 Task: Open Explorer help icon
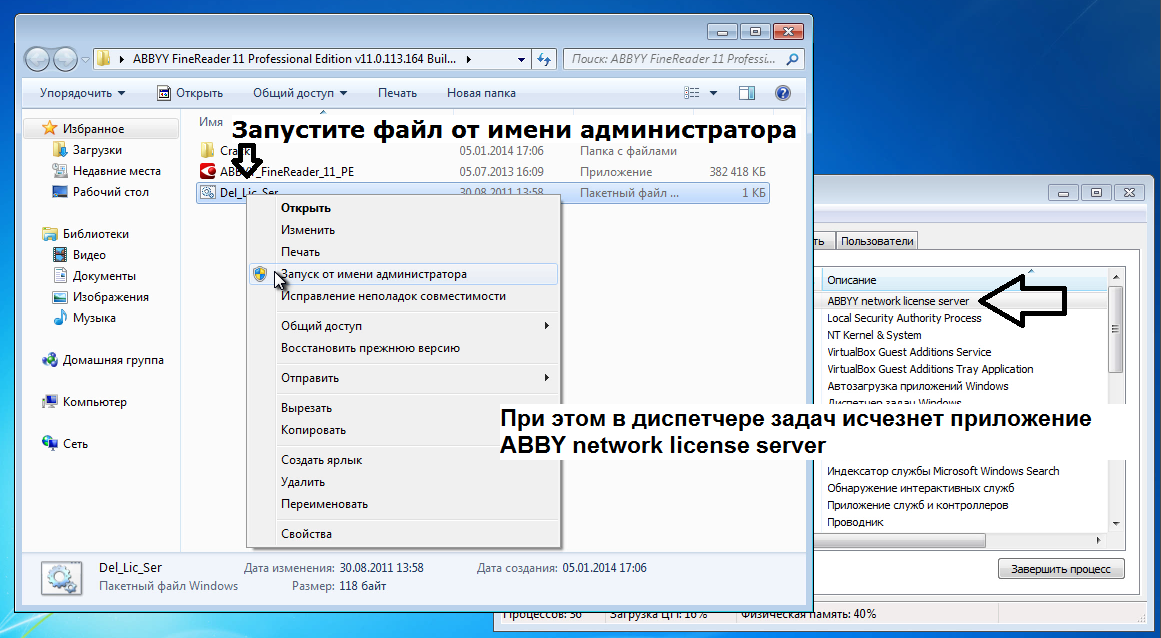tap(783, 93)
